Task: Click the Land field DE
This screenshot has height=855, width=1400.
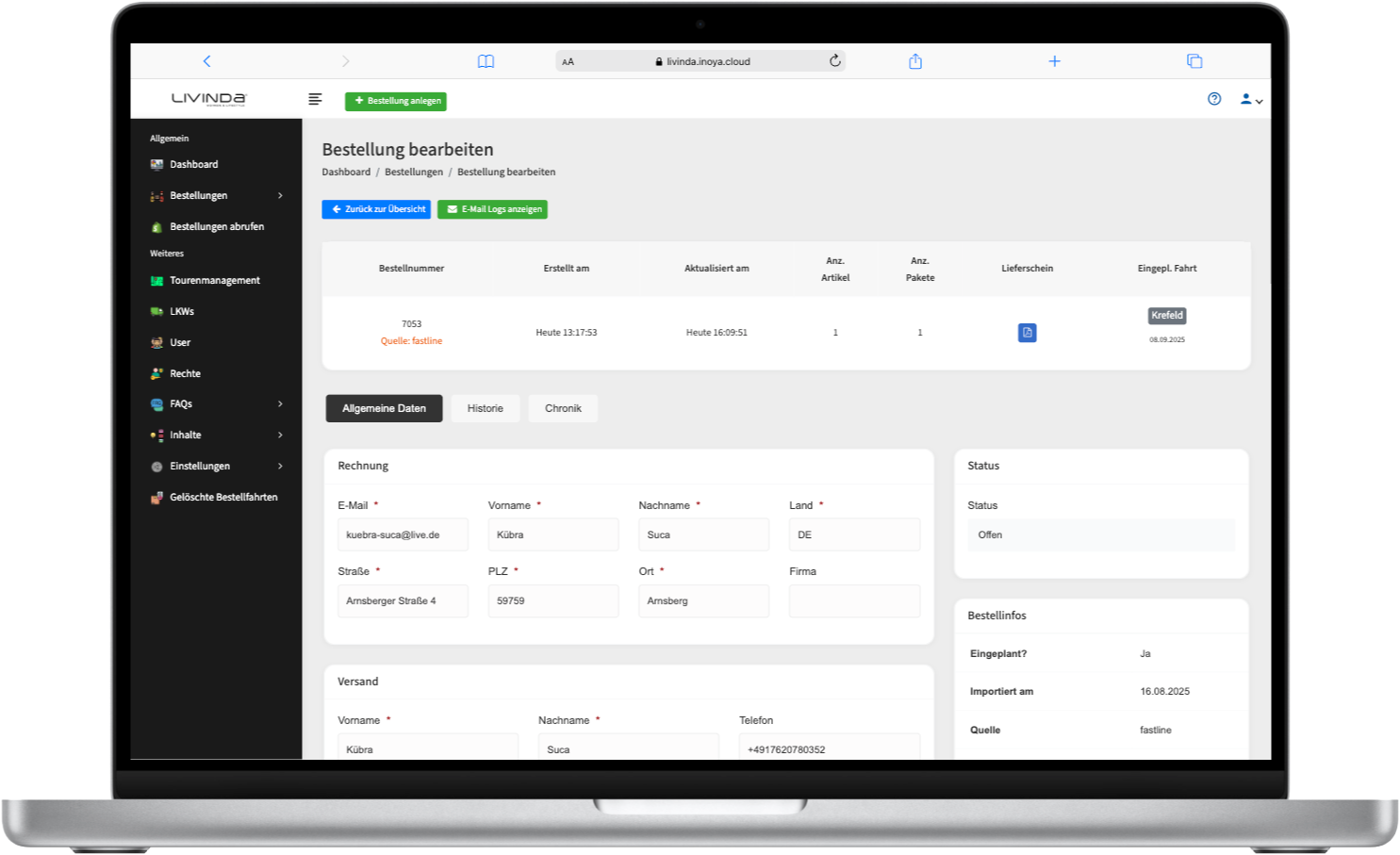Action: (854, 534)
